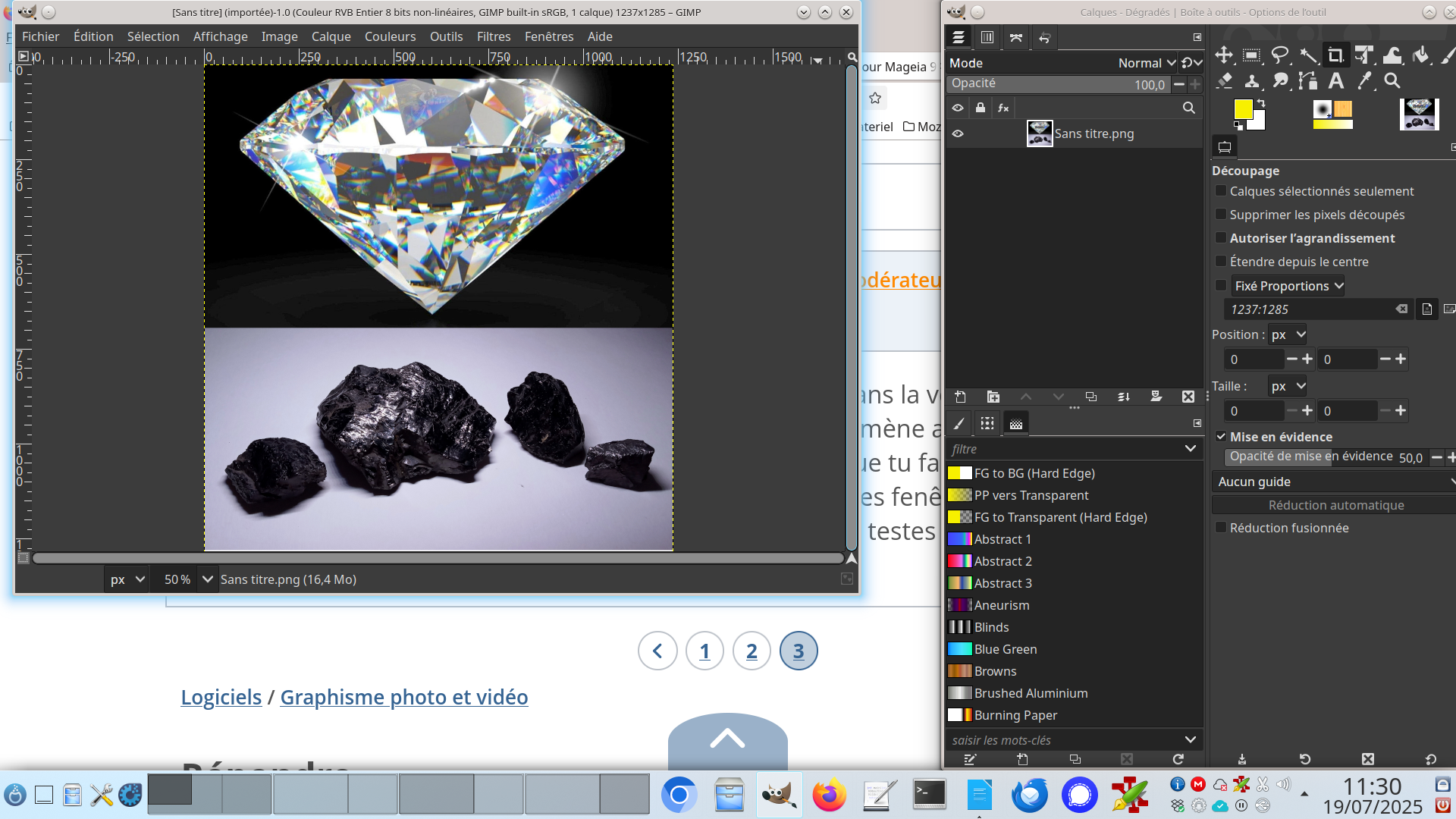Toggle the layer lock icon
1456x819 pixels.
click(981, 108)
